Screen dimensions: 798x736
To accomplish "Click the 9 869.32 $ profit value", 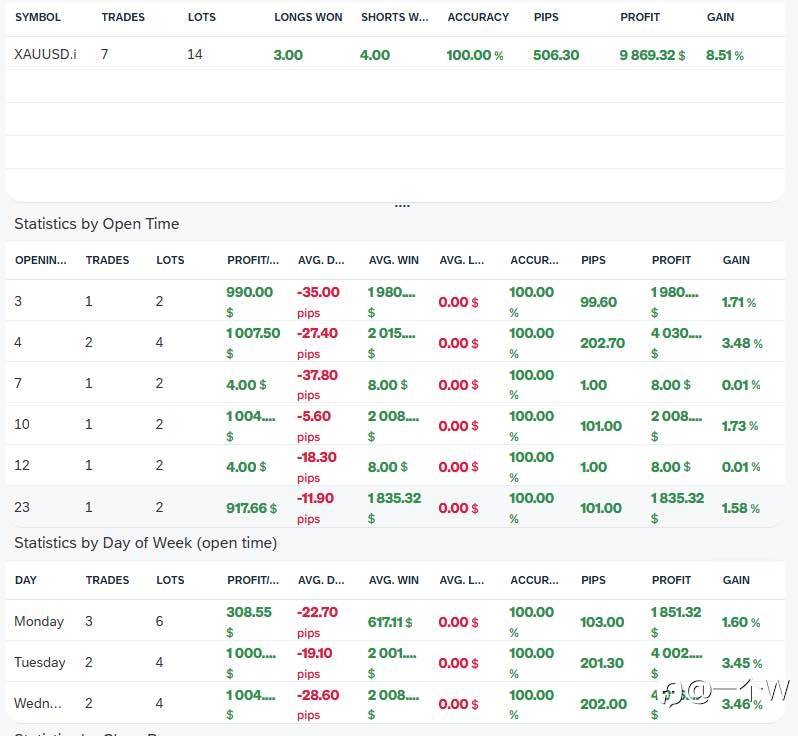I will point(652,55).
